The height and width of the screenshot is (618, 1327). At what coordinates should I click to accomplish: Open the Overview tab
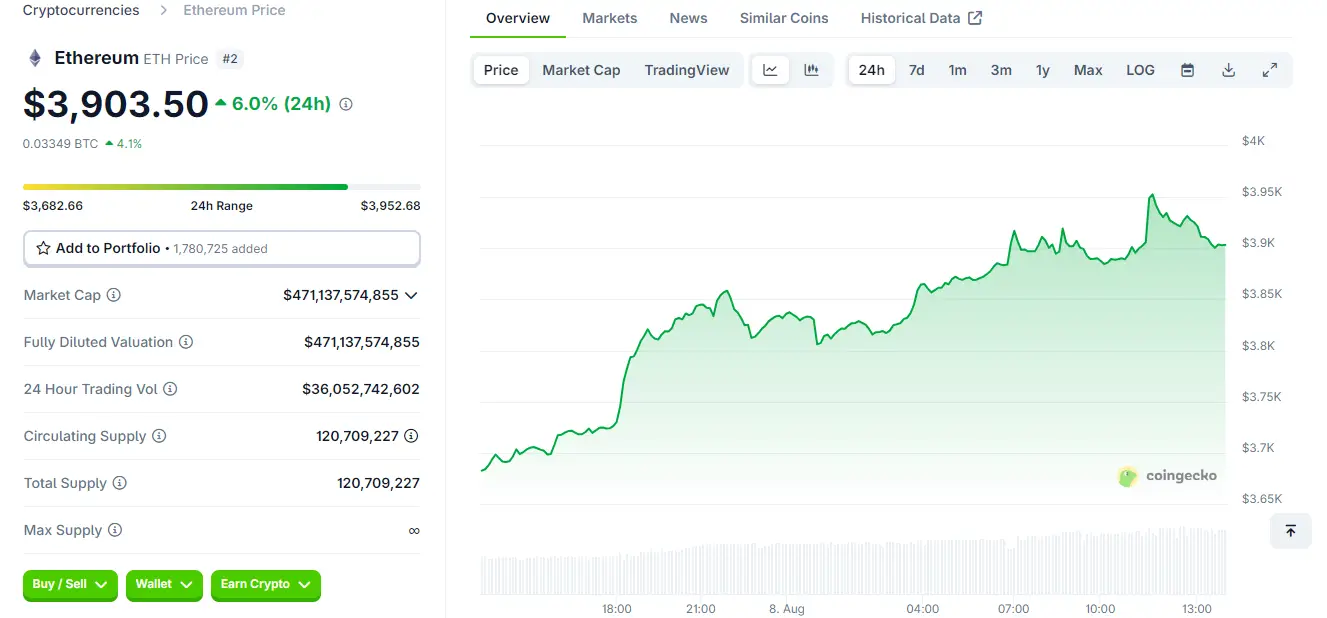pos(518,18)
